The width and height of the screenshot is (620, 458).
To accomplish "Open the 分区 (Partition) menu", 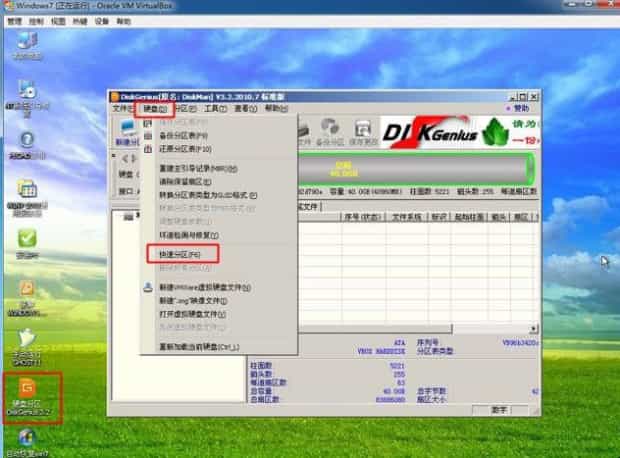I will pos(186,108).
